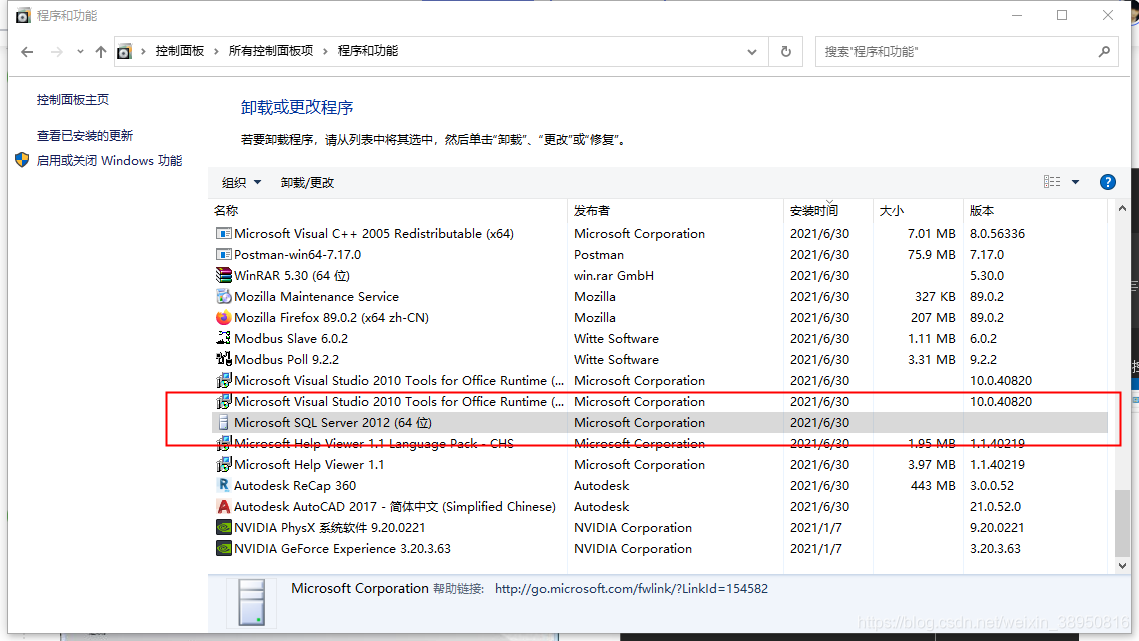Viewport: 1139px width, 641px height.
Task: Click the 卸载/更改 button
Action: coord(307,183)
